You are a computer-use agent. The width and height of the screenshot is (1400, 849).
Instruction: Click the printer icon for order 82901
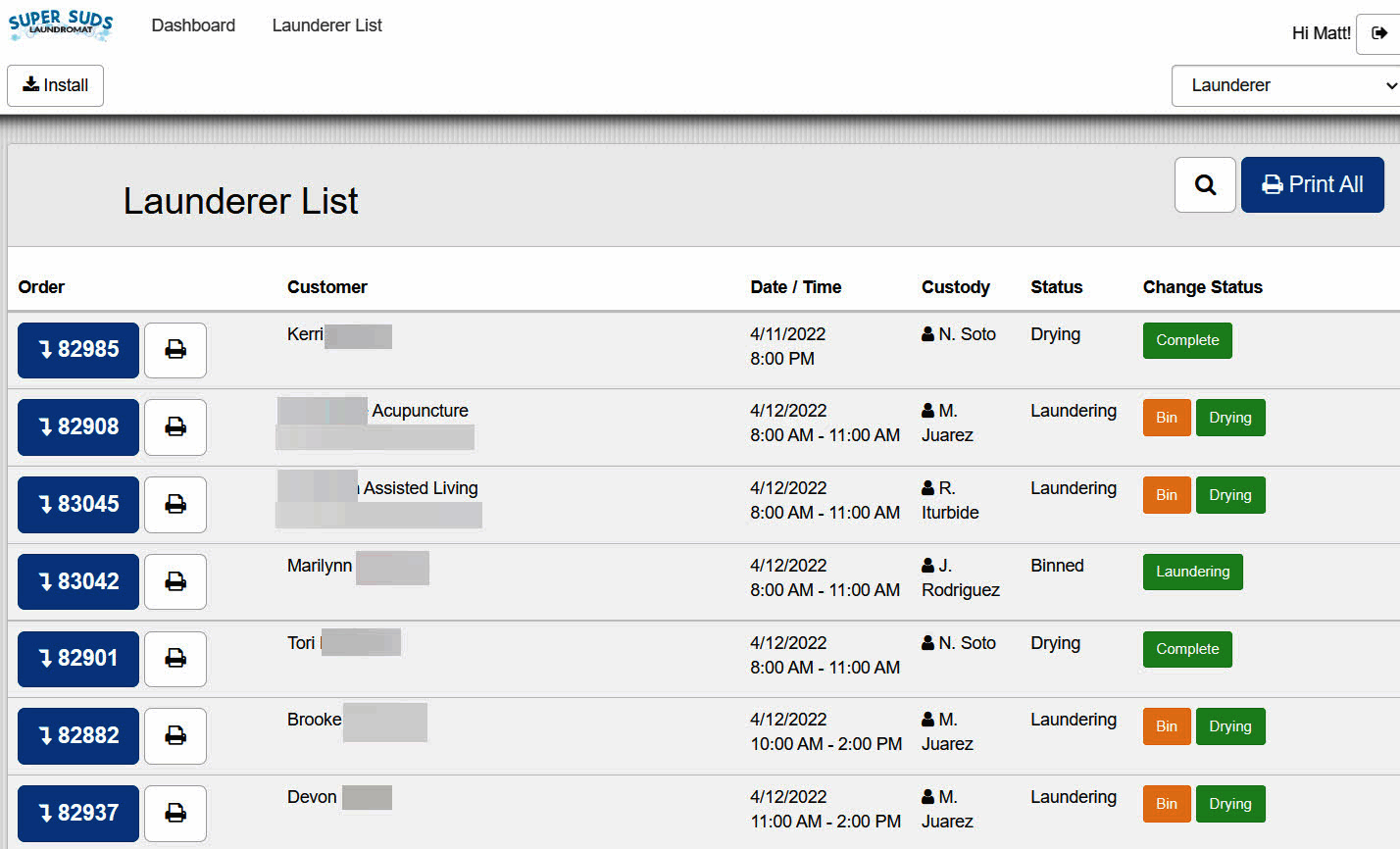tap(175, 659)
